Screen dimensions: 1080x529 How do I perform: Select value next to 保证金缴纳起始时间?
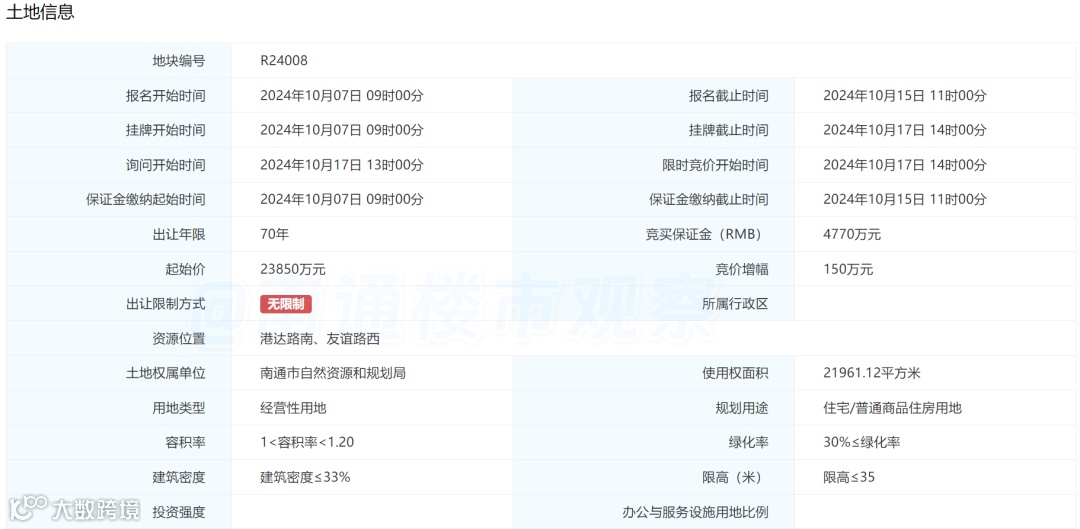tap(342, 200)
